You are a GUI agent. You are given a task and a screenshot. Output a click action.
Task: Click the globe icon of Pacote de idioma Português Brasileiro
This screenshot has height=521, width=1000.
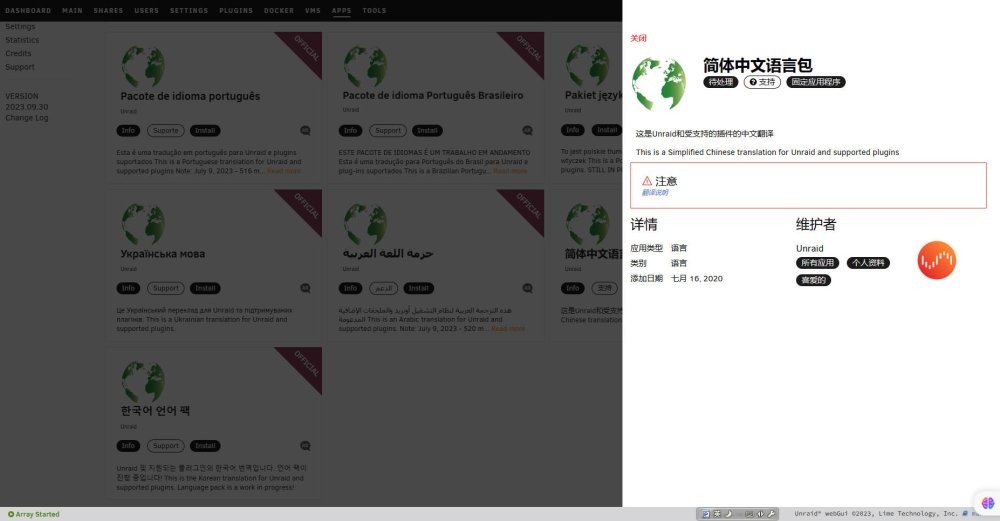pos(365,66)
